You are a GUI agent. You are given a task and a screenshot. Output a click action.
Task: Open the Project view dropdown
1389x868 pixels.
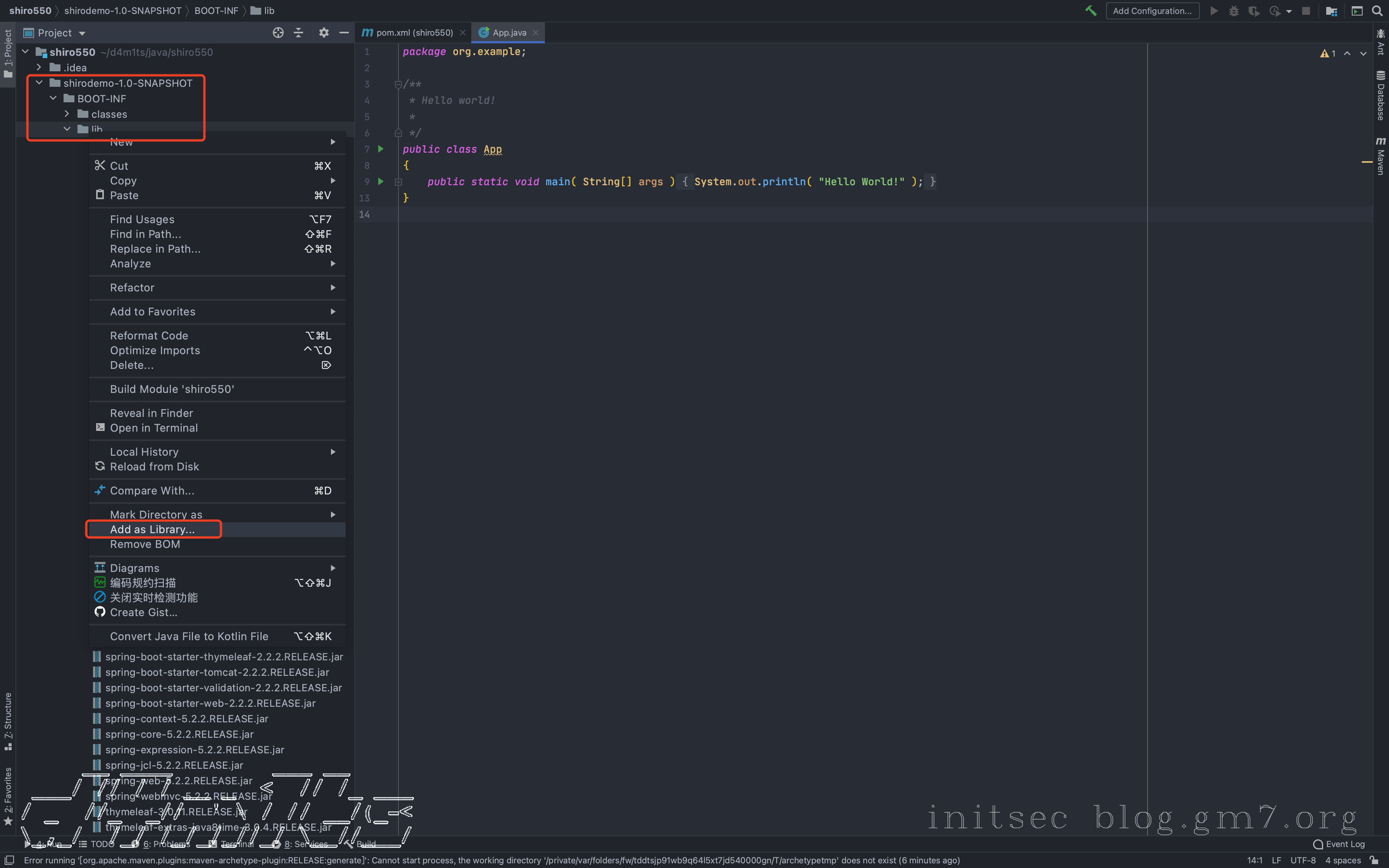click(82, 33)
